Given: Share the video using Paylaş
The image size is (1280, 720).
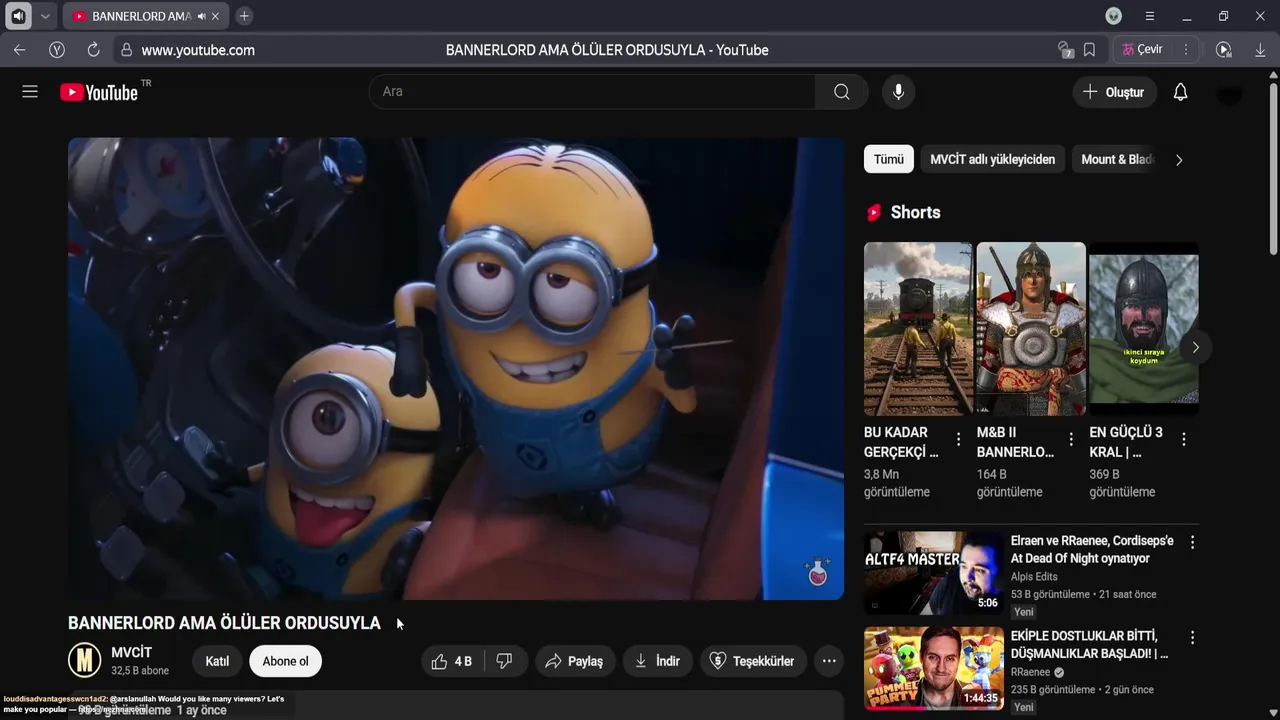Looking at the screenshot, I should click(x=574, y=661).
